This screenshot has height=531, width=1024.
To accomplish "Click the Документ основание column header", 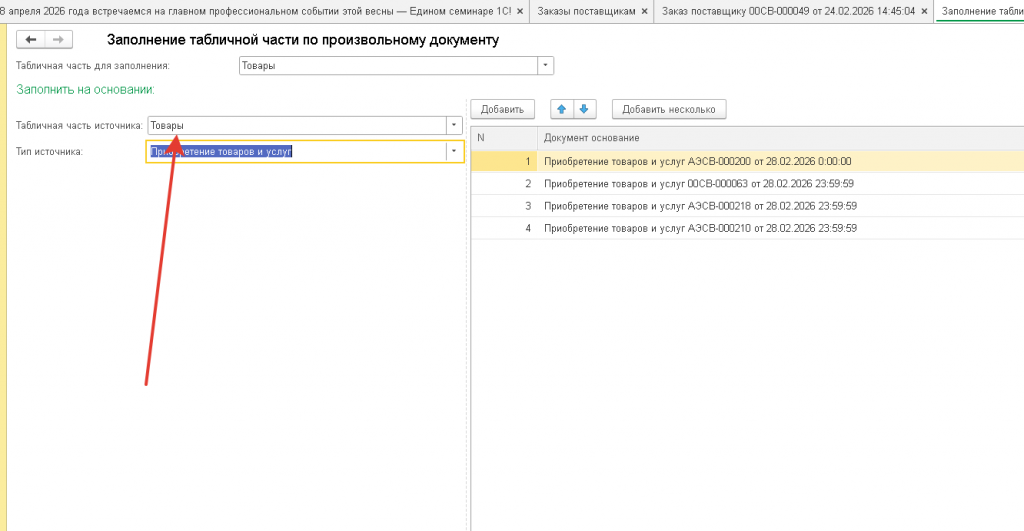I will pos(780,138).
